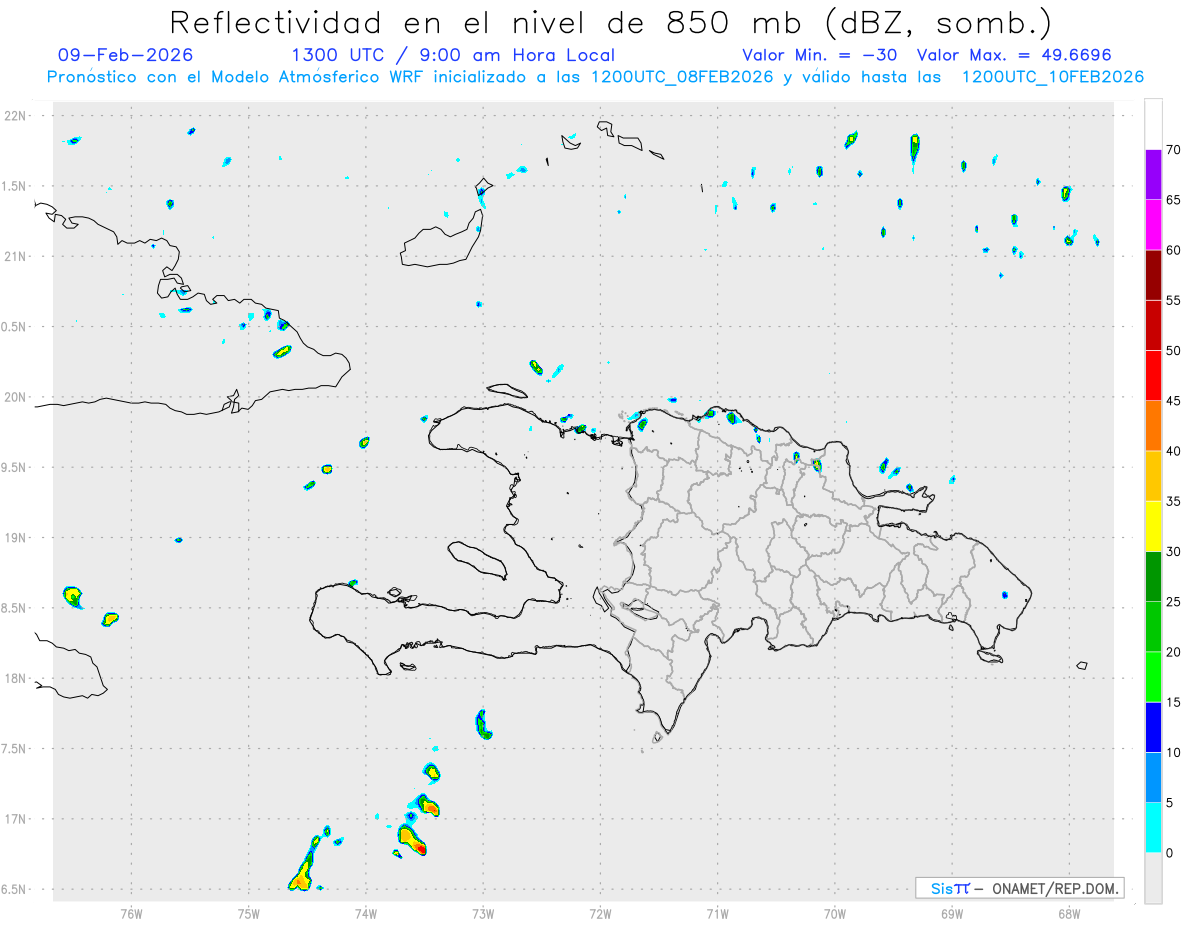
Task: Click the '20N' latitude axis label
Action: click(x=16, y=397)
